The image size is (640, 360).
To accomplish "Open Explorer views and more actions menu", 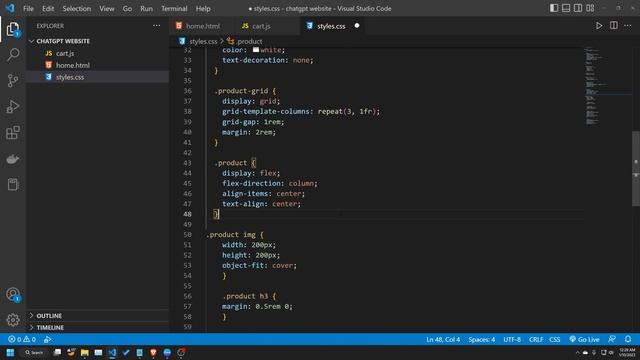I will tap(156, 26).
